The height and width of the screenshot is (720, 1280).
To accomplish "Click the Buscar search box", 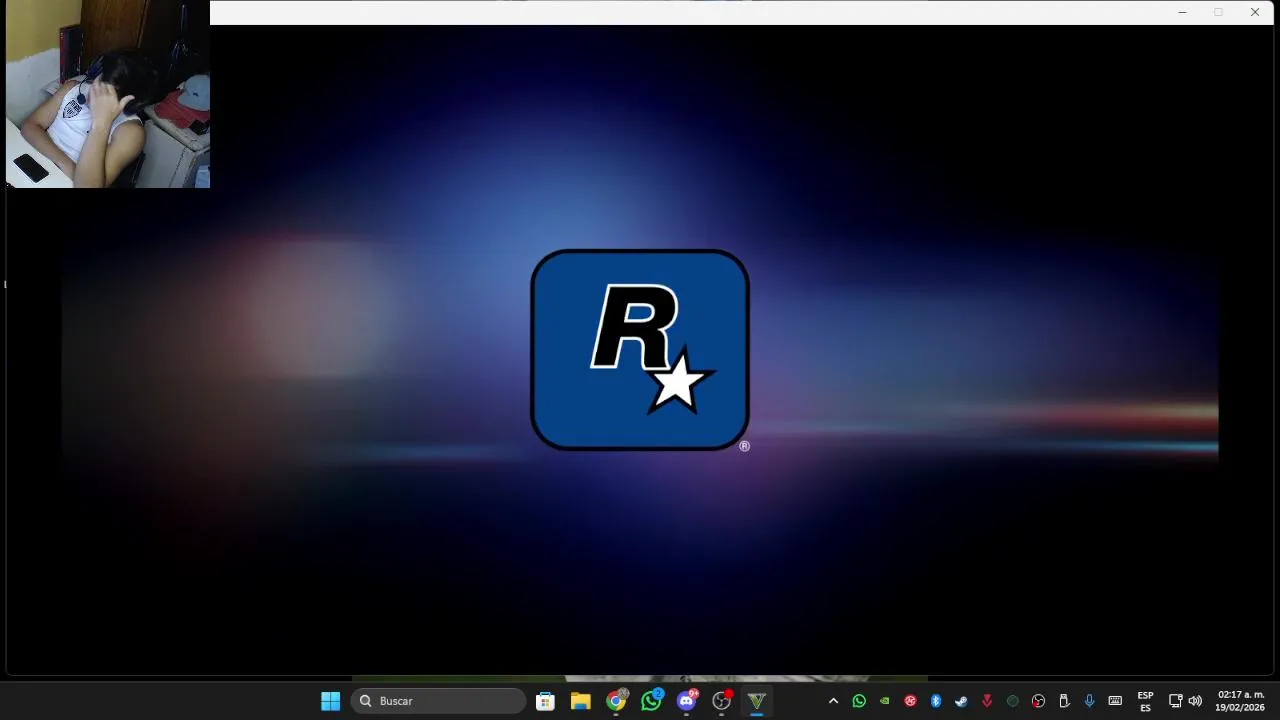I will click(438, 701).
